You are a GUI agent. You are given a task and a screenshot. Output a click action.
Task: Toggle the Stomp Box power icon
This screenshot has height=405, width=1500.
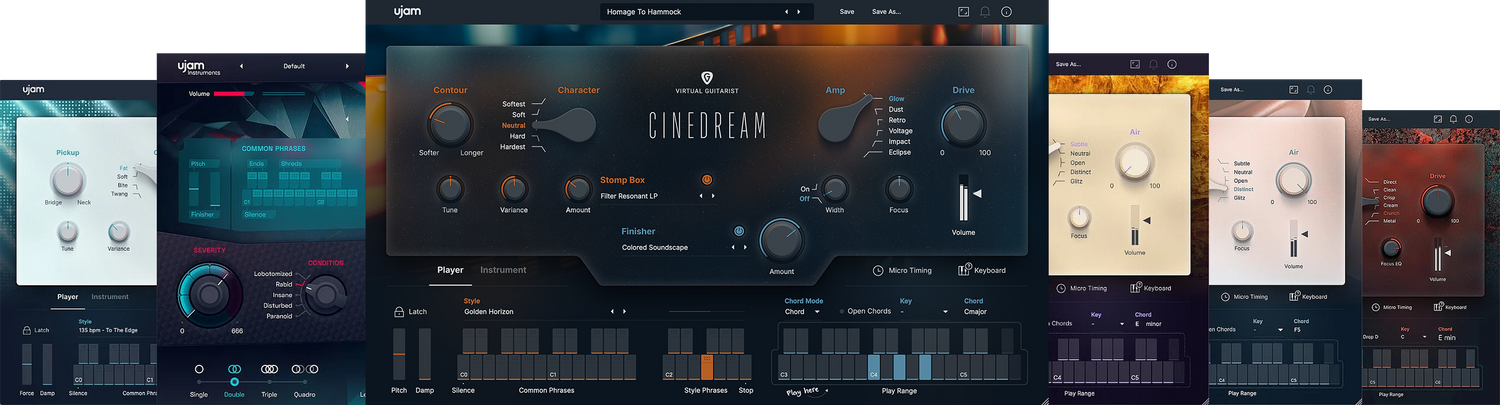point(707,180)
